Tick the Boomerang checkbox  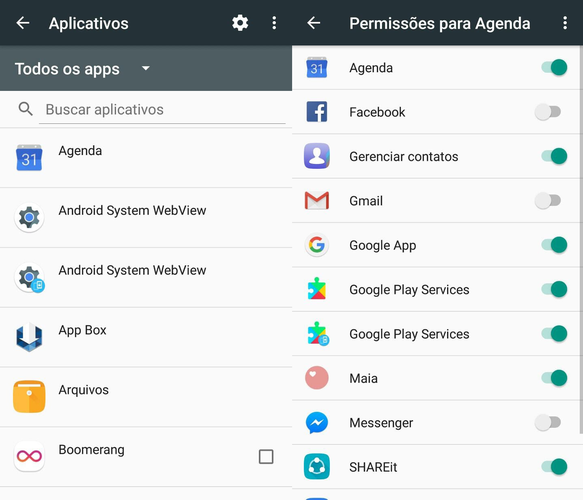click(x=266, y=457)
